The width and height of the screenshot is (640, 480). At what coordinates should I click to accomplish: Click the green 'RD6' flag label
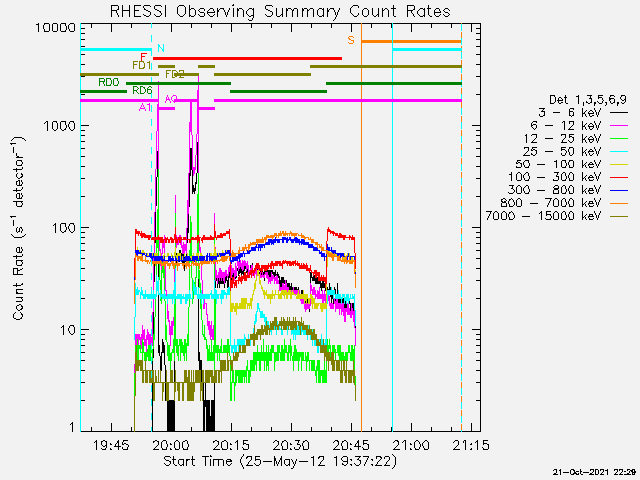coord(142,91)
